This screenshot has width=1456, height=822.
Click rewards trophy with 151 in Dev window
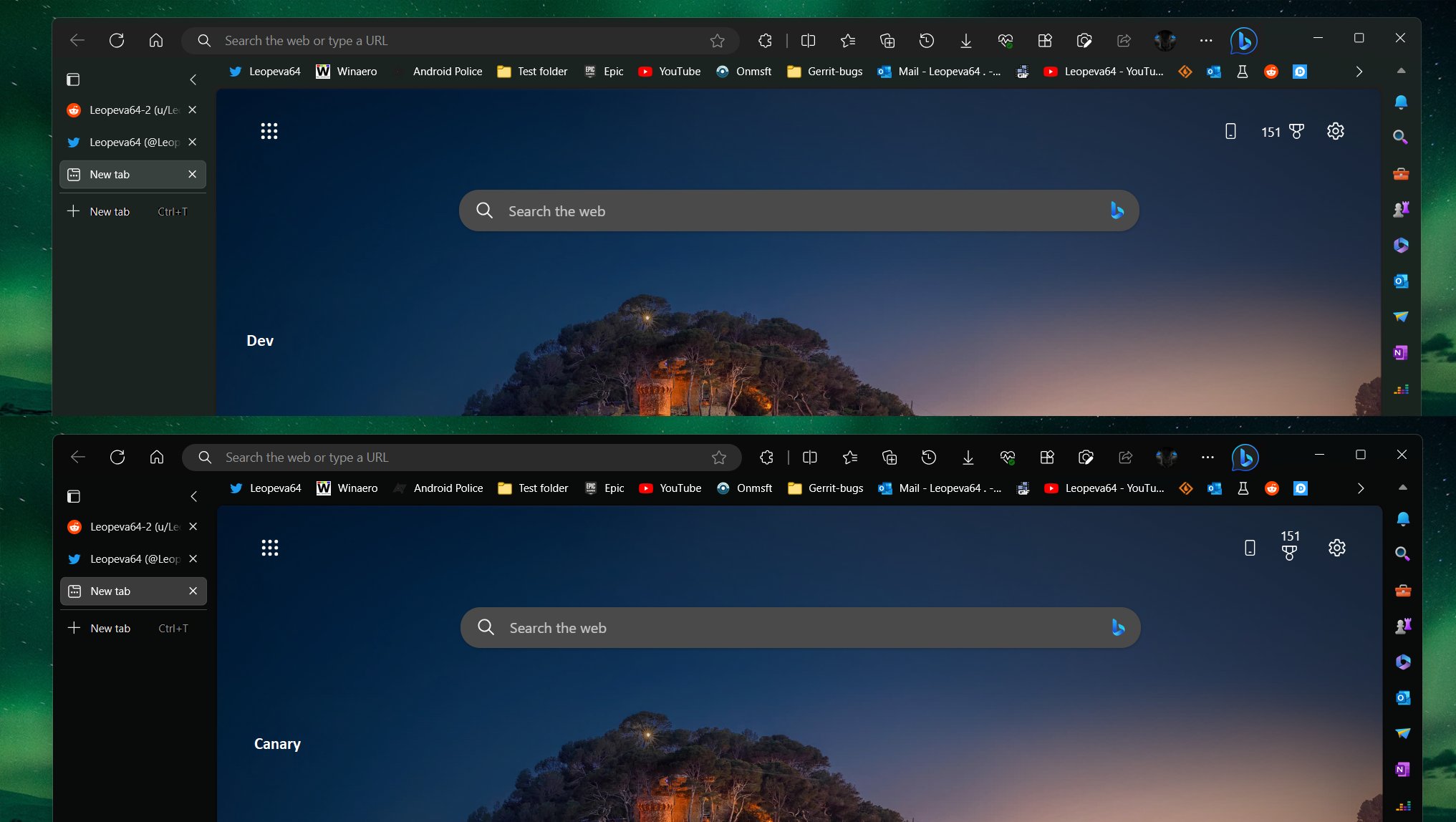[1283, 132]
